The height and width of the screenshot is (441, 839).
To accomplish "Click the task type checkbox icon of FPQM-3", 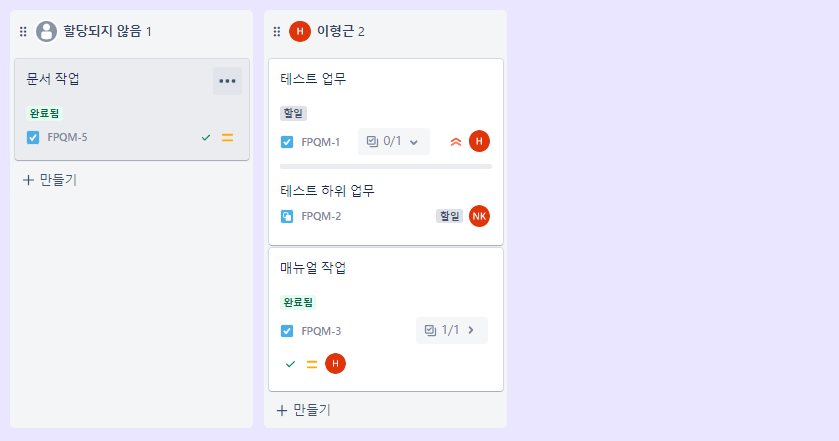I will (x=287, y=331).
